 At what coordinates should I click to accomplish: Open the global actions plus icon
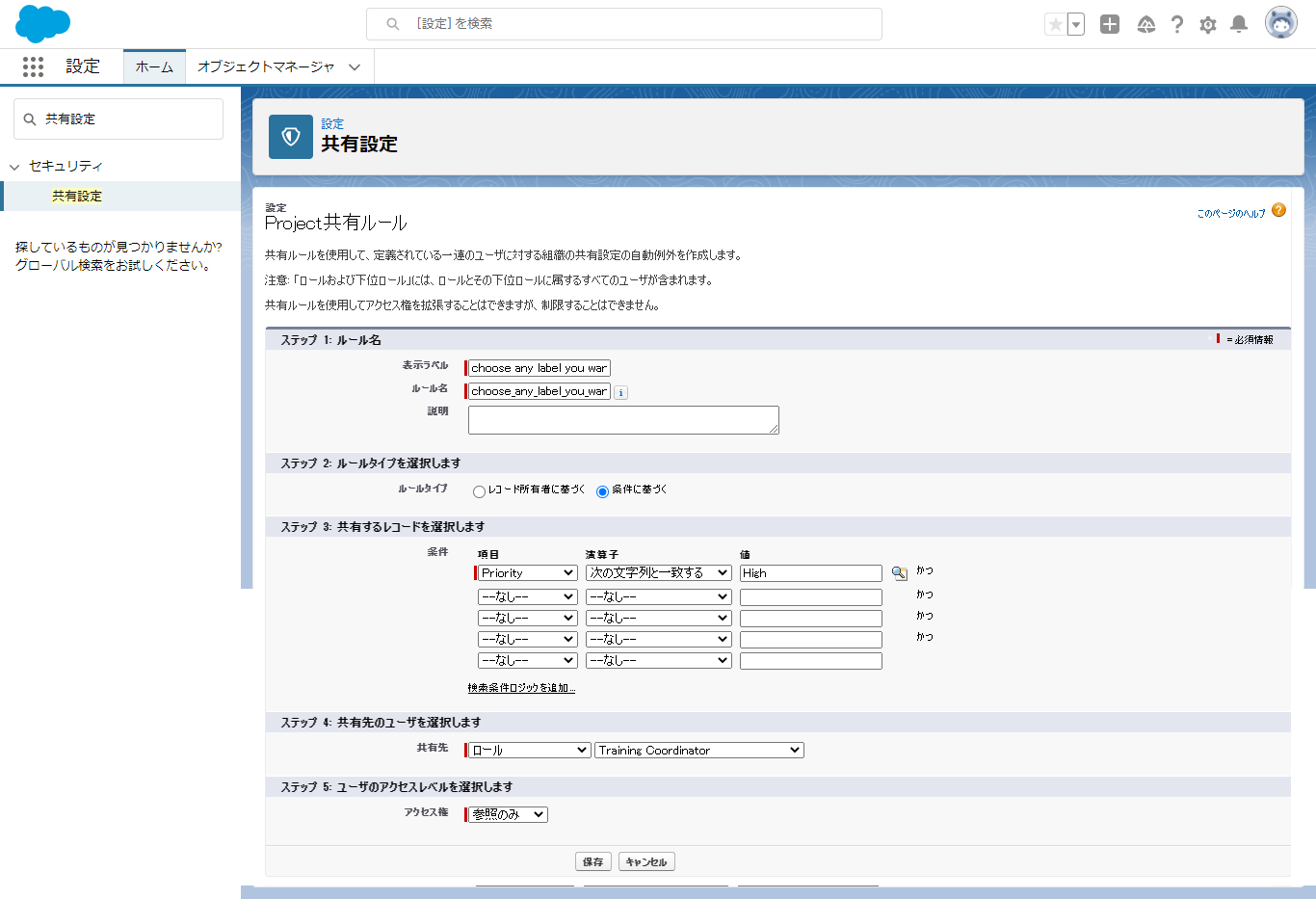(x=1110, y=24)
